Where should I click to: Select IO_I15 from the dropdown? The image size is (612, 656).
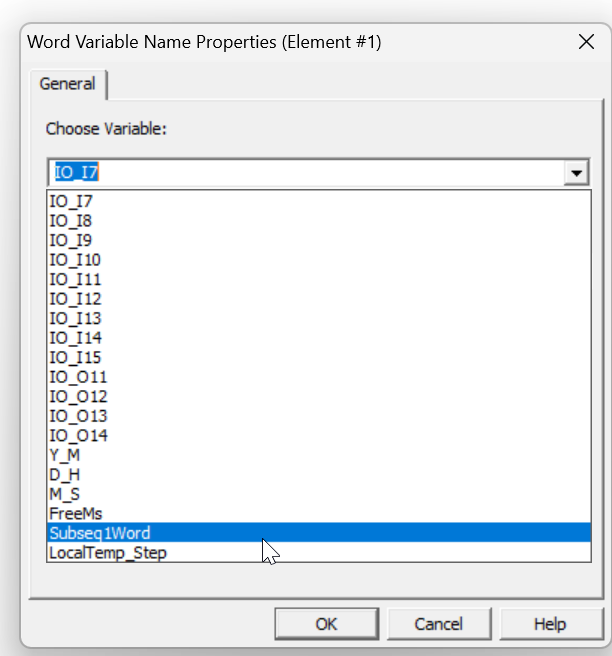pyautogui.click(x=319, y=357)
